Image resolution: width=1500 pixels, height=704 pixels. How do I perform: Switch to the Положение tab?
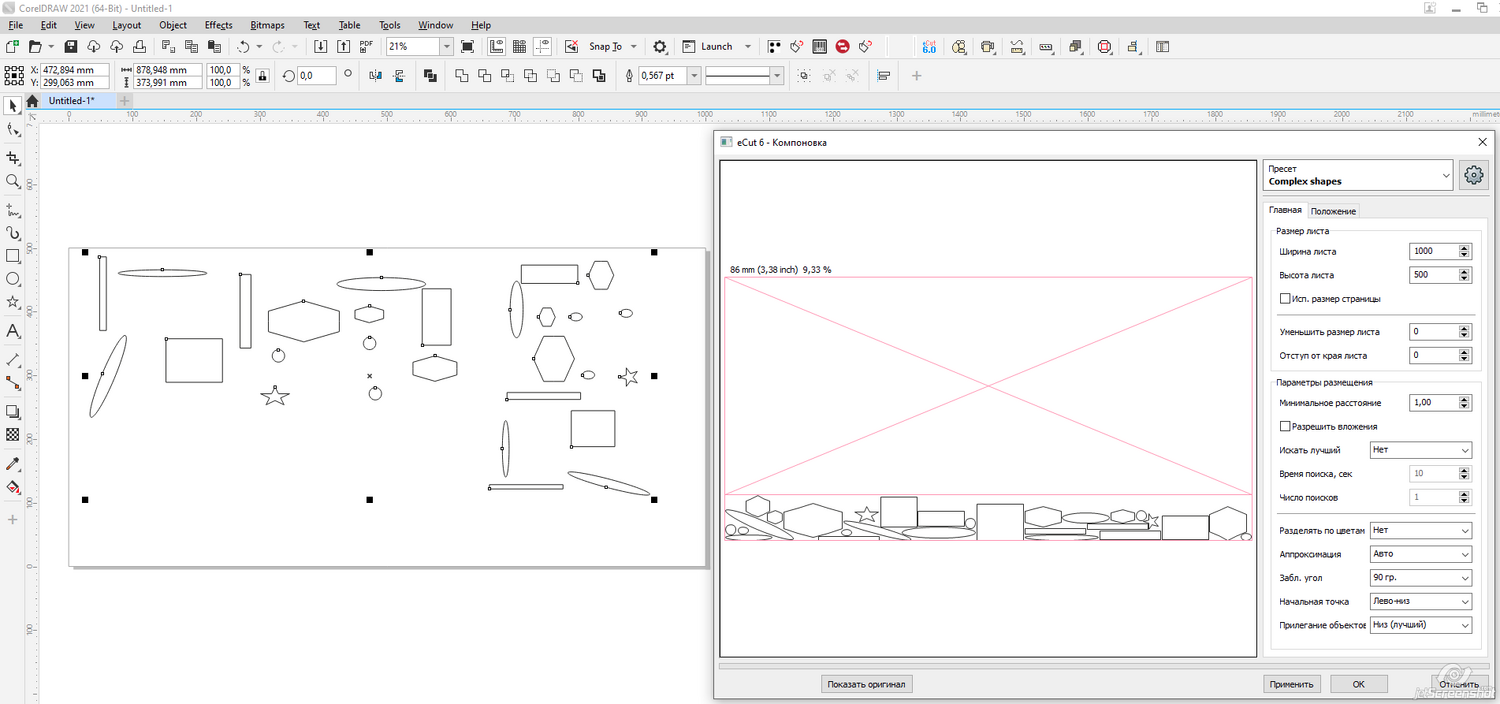1333,211
